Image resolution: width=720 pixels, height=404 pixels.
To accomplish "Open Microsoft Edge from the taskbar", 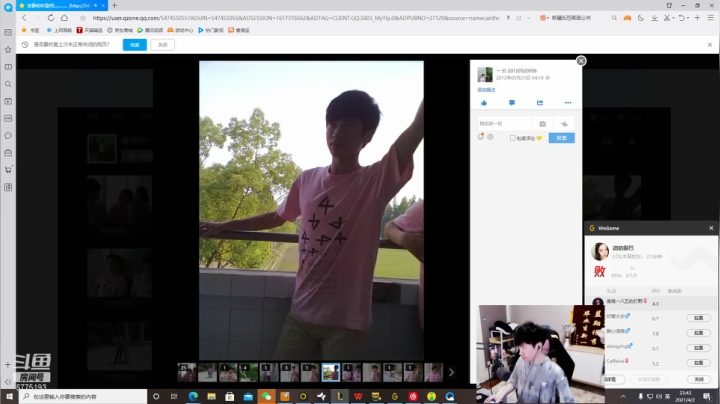I will (x=193, y=396).
